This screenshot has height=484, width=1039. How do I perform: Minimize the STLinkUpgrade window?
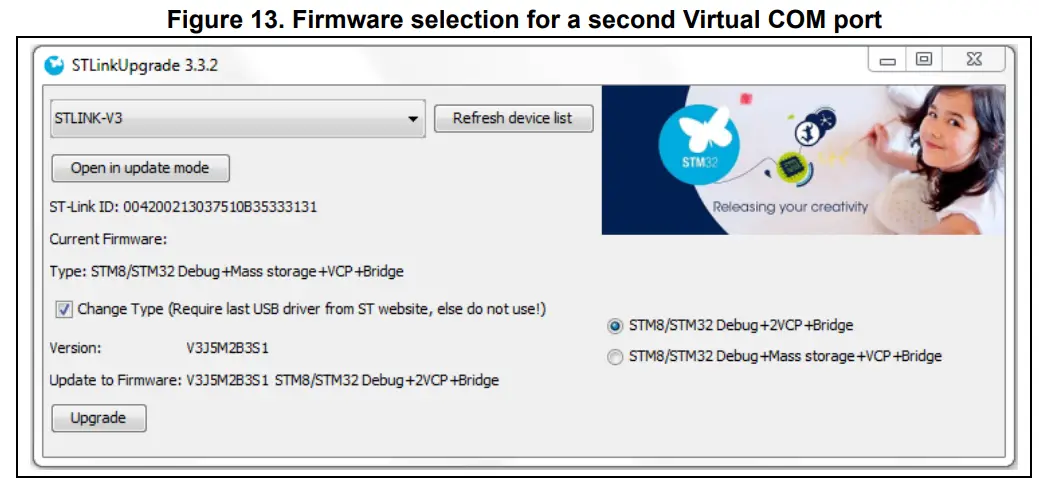point(888,60)
